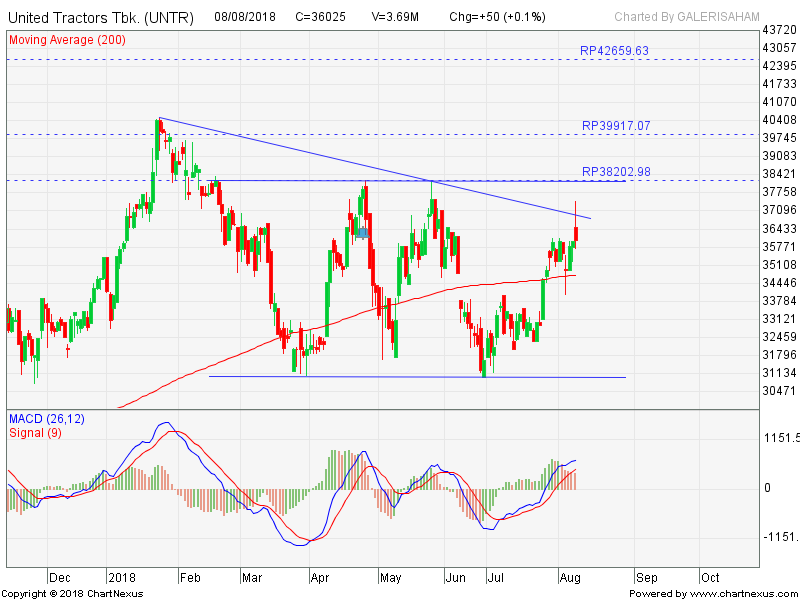
Task: Select the RP42659.63 resistance level label
Action: point(615,50)
